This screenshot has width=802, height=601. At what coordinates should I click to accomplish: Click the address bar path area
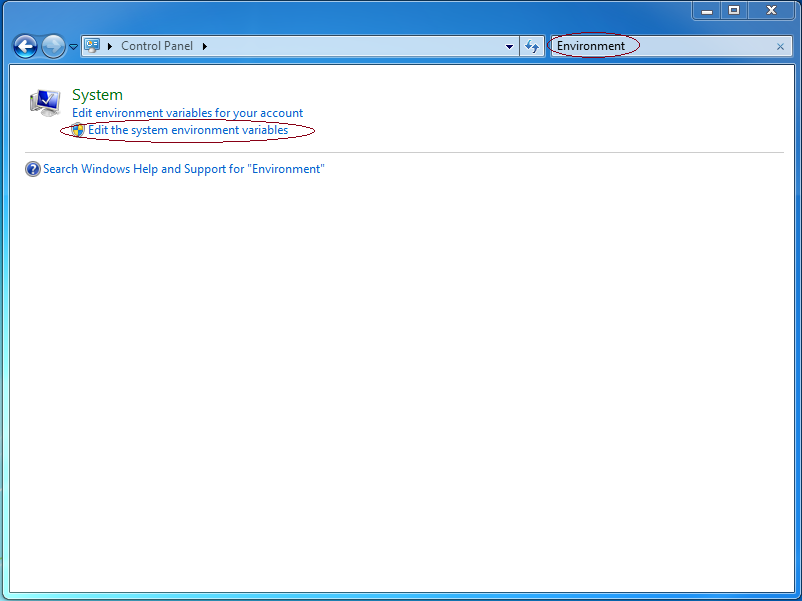(350, 45)
